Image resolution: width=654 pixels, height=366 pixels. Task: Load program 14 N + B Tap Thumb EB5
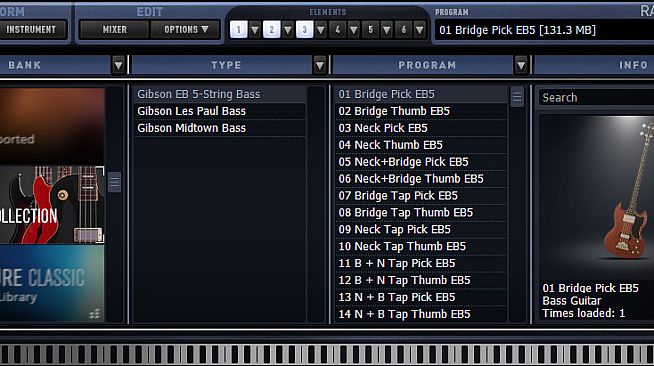pos(421,314)
